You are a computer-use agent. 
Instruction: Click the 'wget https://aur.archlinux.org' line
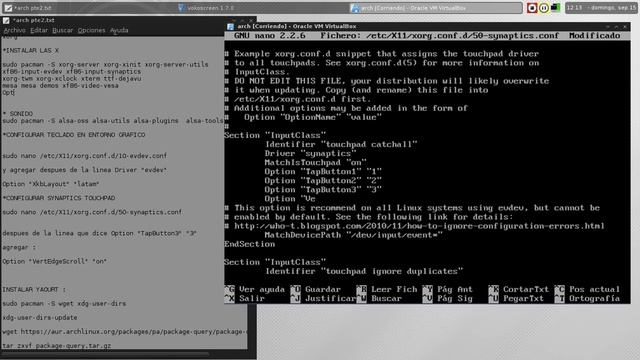[124, 332]
